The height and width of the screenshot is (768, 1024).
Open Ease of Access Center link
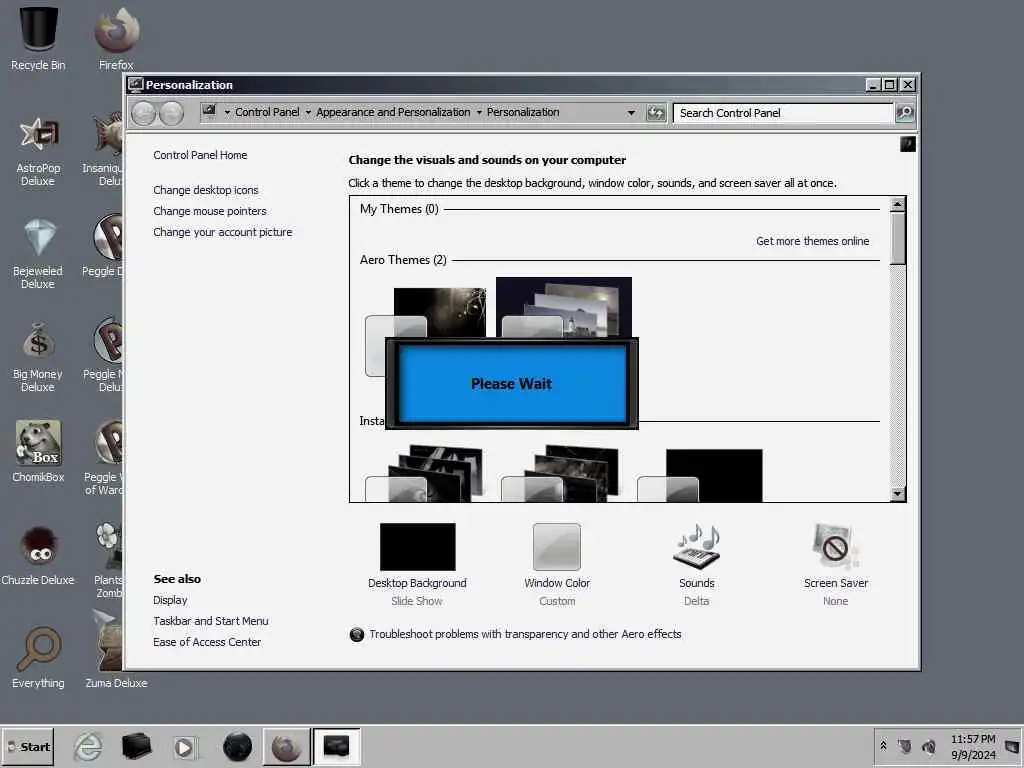[x=206, y=642]
